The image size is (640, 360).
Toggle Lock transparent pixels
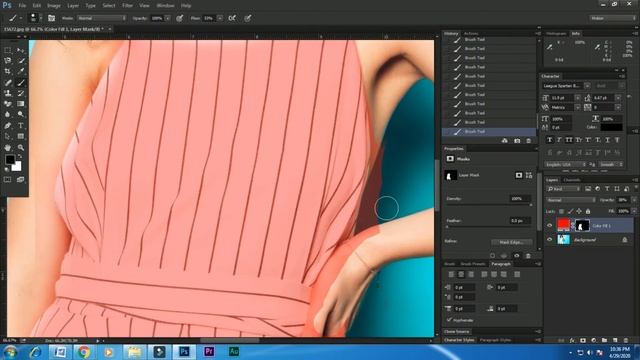pyautogui.click(x=562, y=211)
